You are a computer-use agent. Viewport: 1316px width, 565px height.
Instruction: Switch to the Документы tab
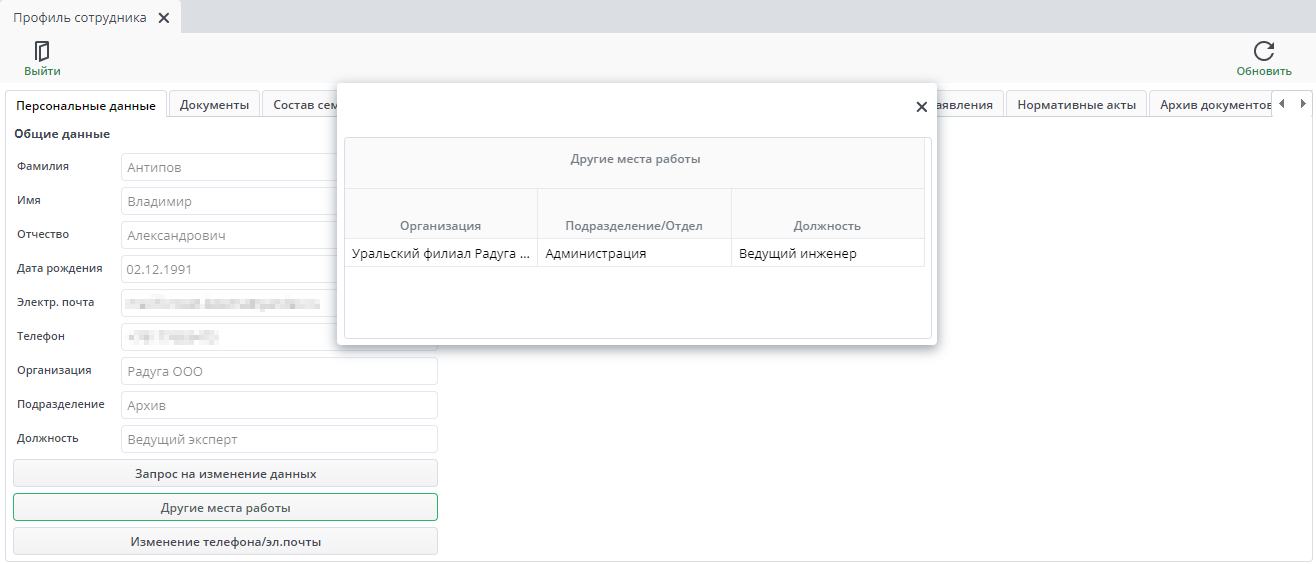tap(214, 105)
